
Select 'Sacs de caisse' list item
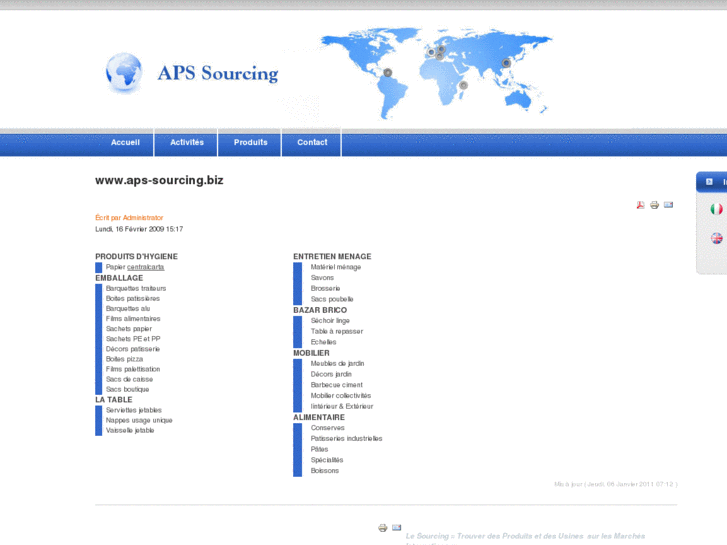point(129,379)
